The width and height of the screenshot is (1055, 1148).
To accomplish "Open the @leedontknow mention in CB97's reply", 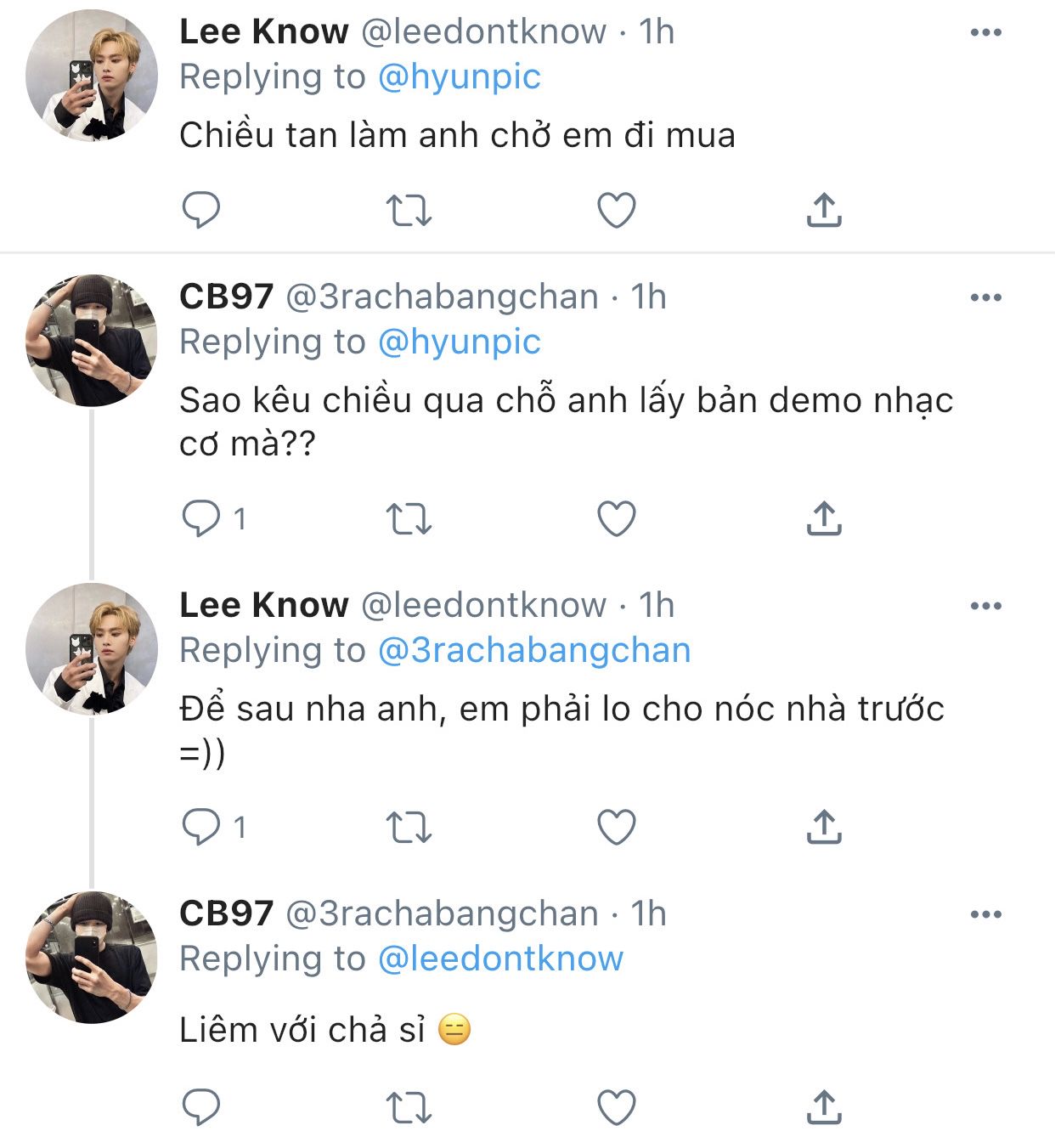I will click(x=500, y=959).
